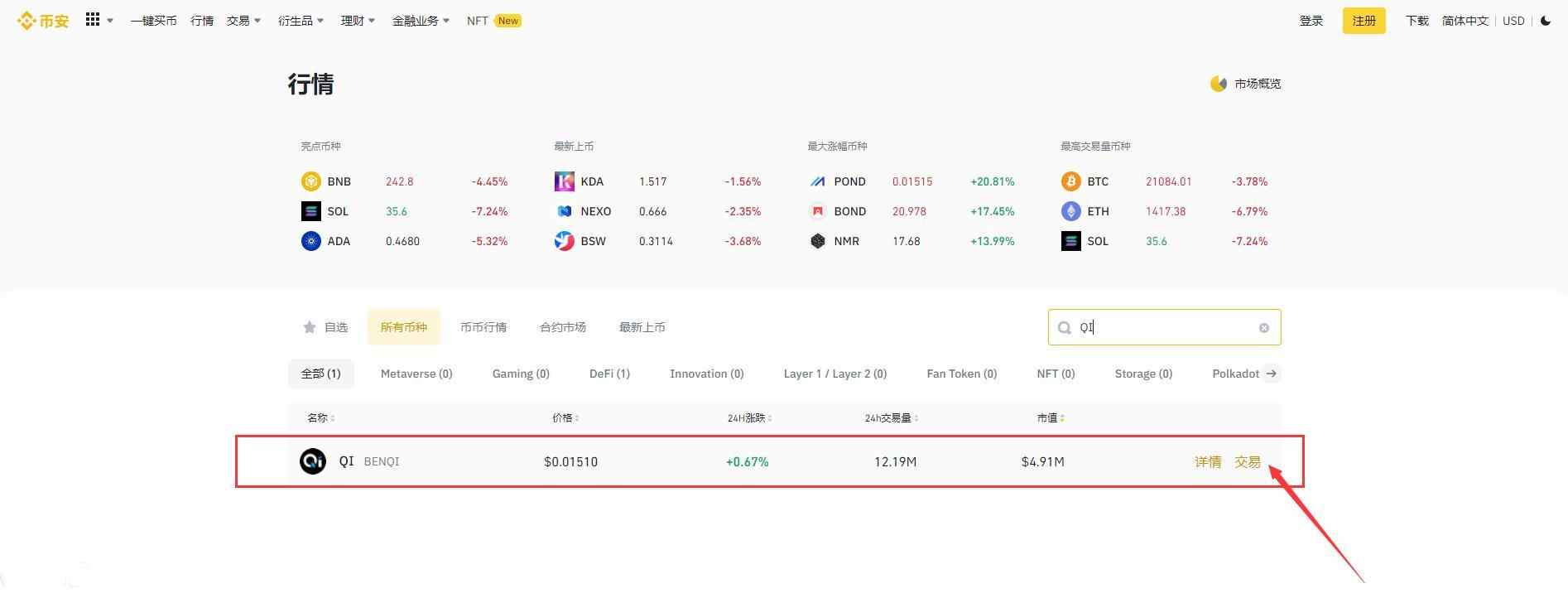Sort by 24h交易量 column
The image size is (1568, 598).
pos(892,418)
